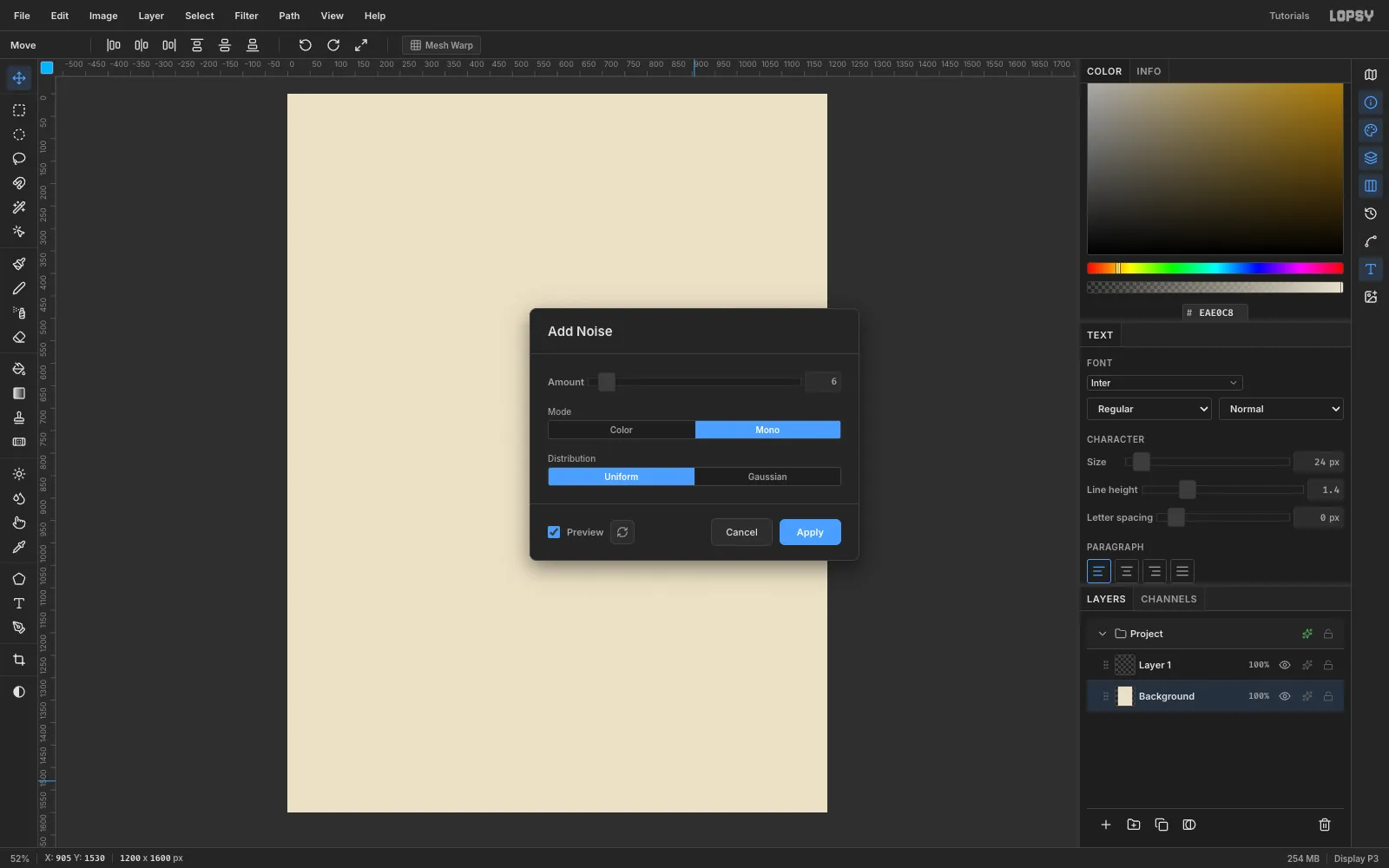Viewport: 1389px width, 868px height.
Task: Click the color picker gradient square
Action: (1215, 168)
